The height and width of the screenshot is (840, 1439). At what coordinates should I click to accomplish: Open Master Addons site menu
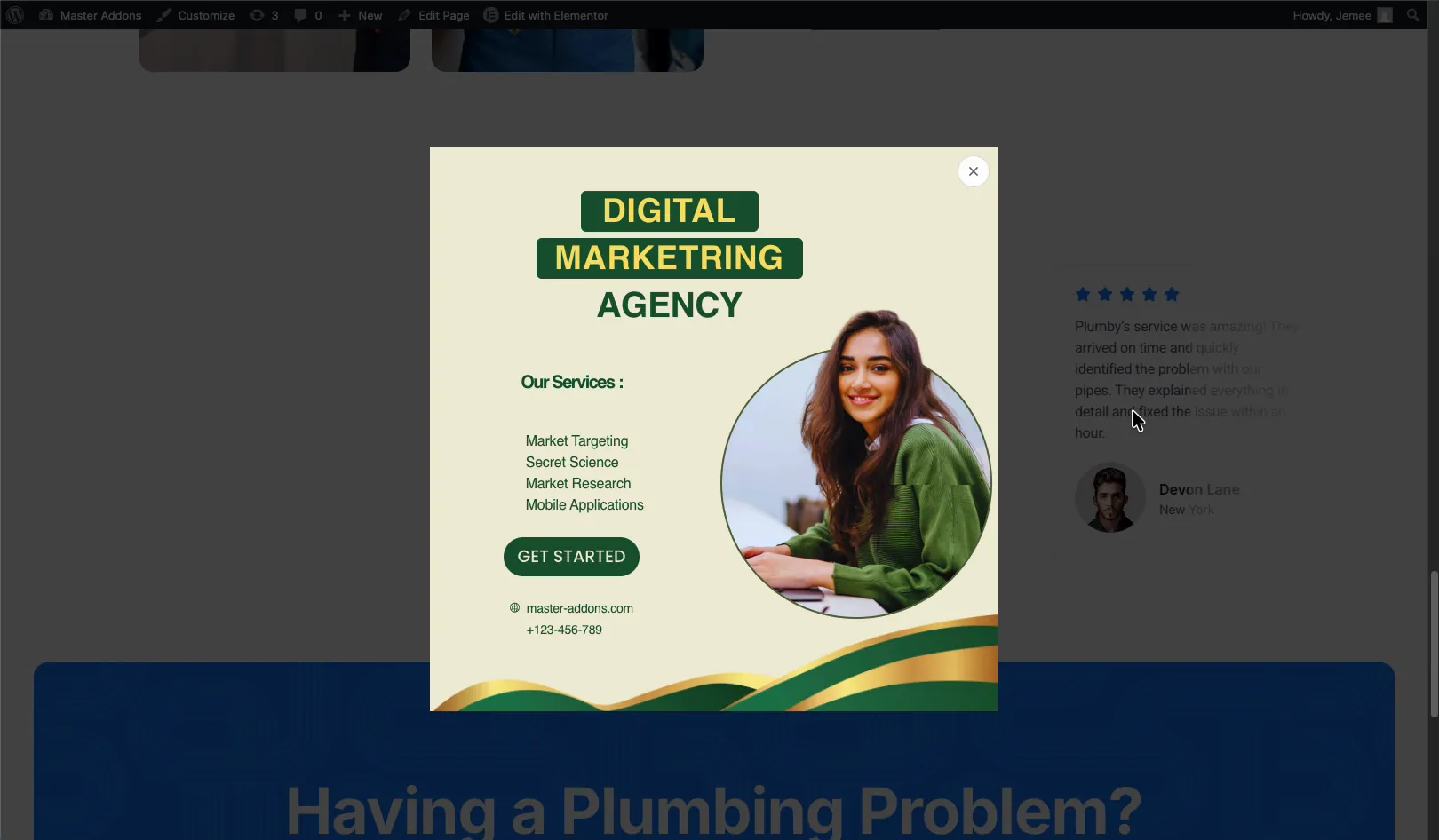(91, 15)
